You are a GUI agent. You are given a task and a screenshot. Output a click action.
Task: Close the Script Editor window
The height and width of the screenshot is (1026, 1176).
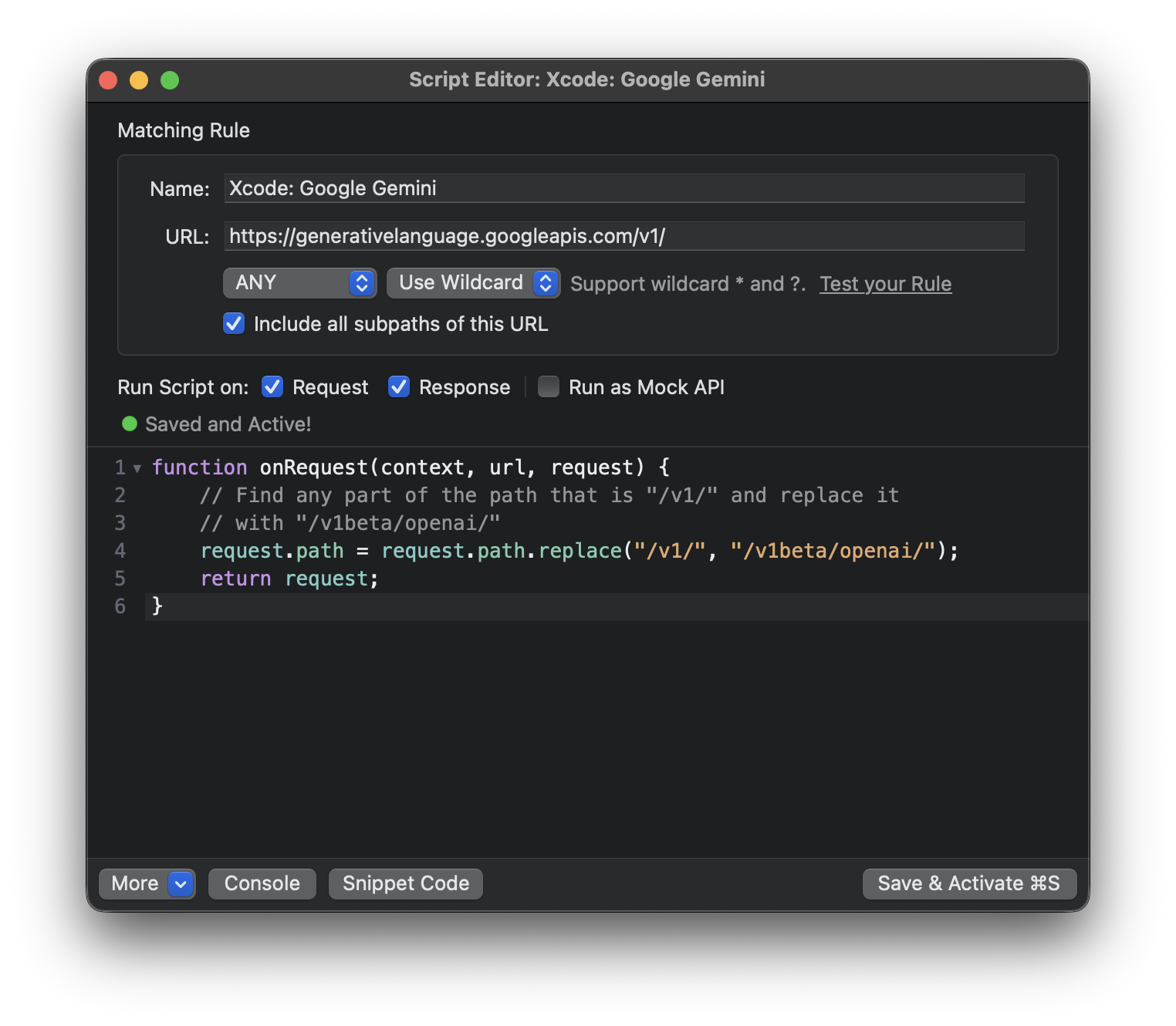point(108,80)
